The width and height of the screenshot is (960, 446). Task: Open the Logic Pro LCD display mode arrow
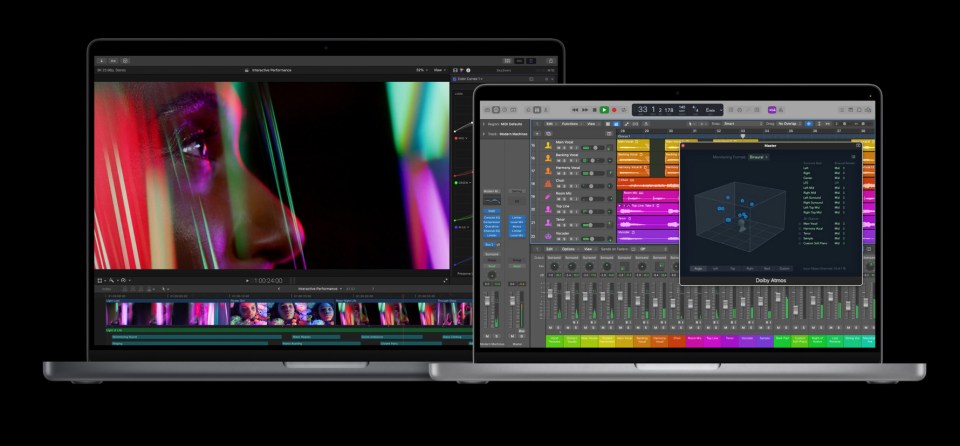pyautogui.click(x=721, y=110)
